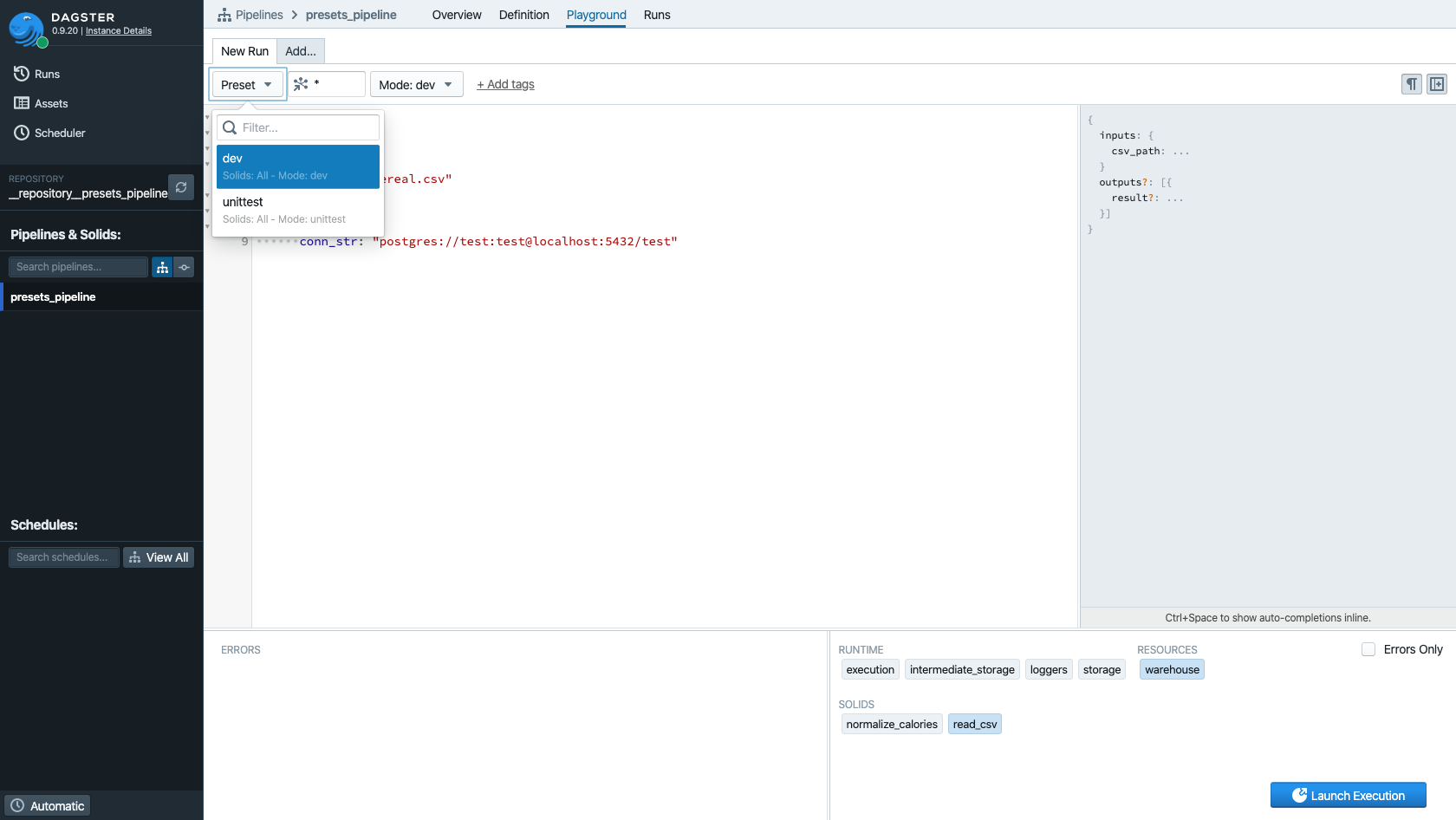The width and height of the screenshot is (1456, 820).
Task: Click conn_str key in editor
Action: tap(328, 241)
